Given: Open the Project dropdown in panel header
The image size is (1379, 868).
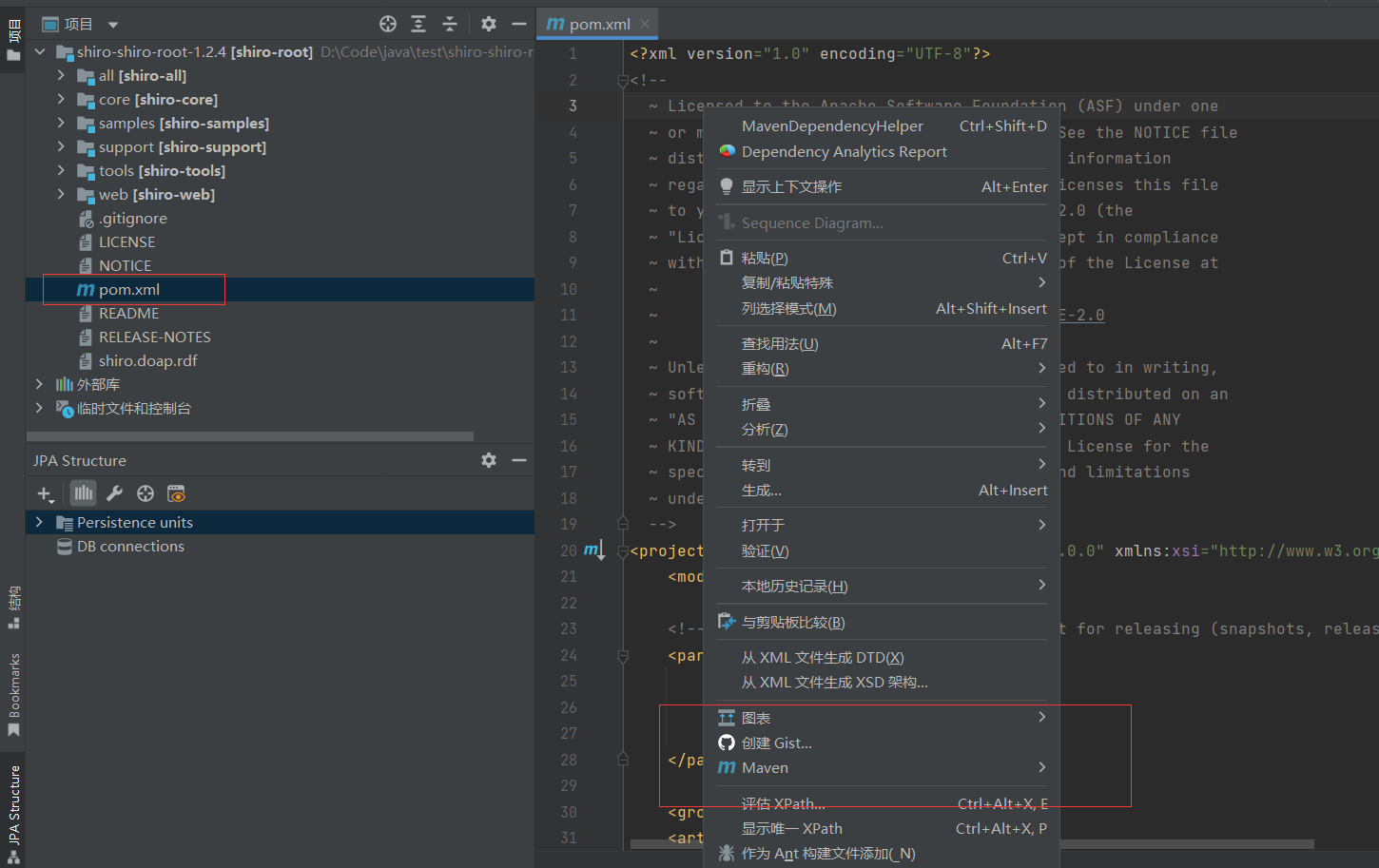Looking at the screenshot, I should [113, 25].
